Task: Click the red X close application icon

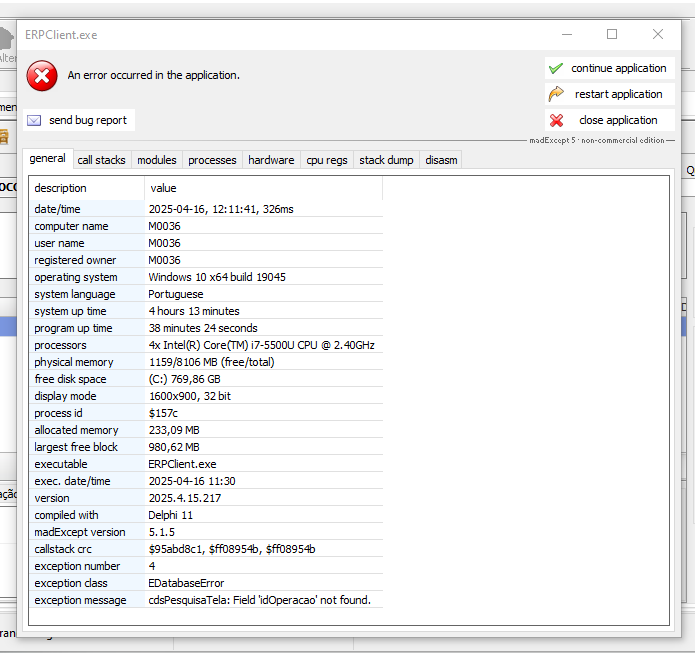Action: tap(556, 120)
